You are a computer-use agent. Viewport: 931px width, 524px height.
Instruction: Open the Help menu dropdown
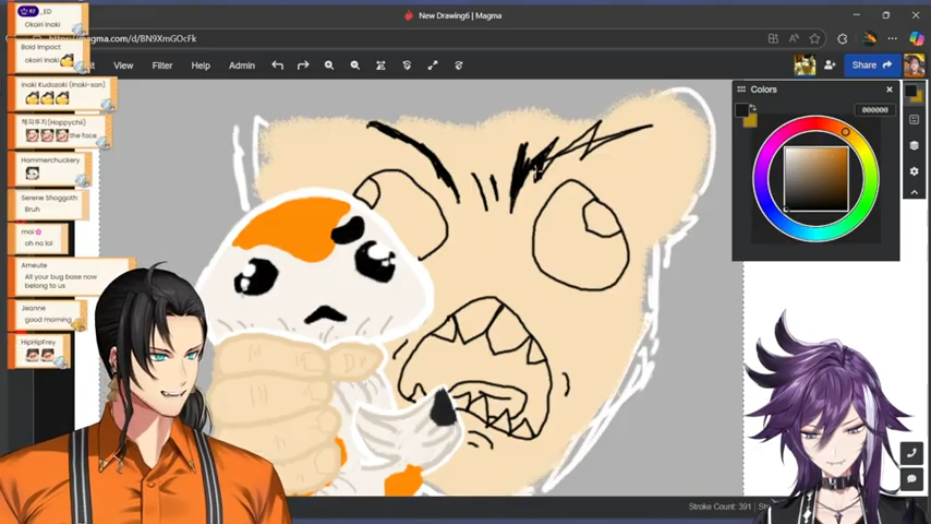201,66
